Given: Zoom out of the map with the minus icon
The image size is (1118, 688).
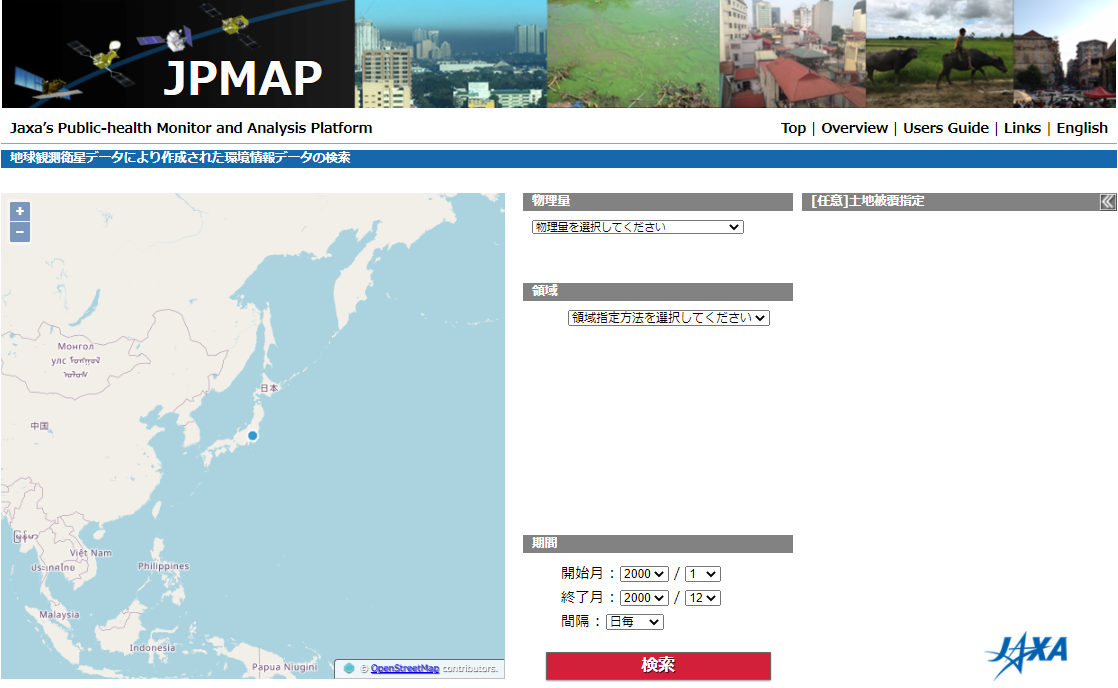Looking at the screenshot, I should coord(19,232).
